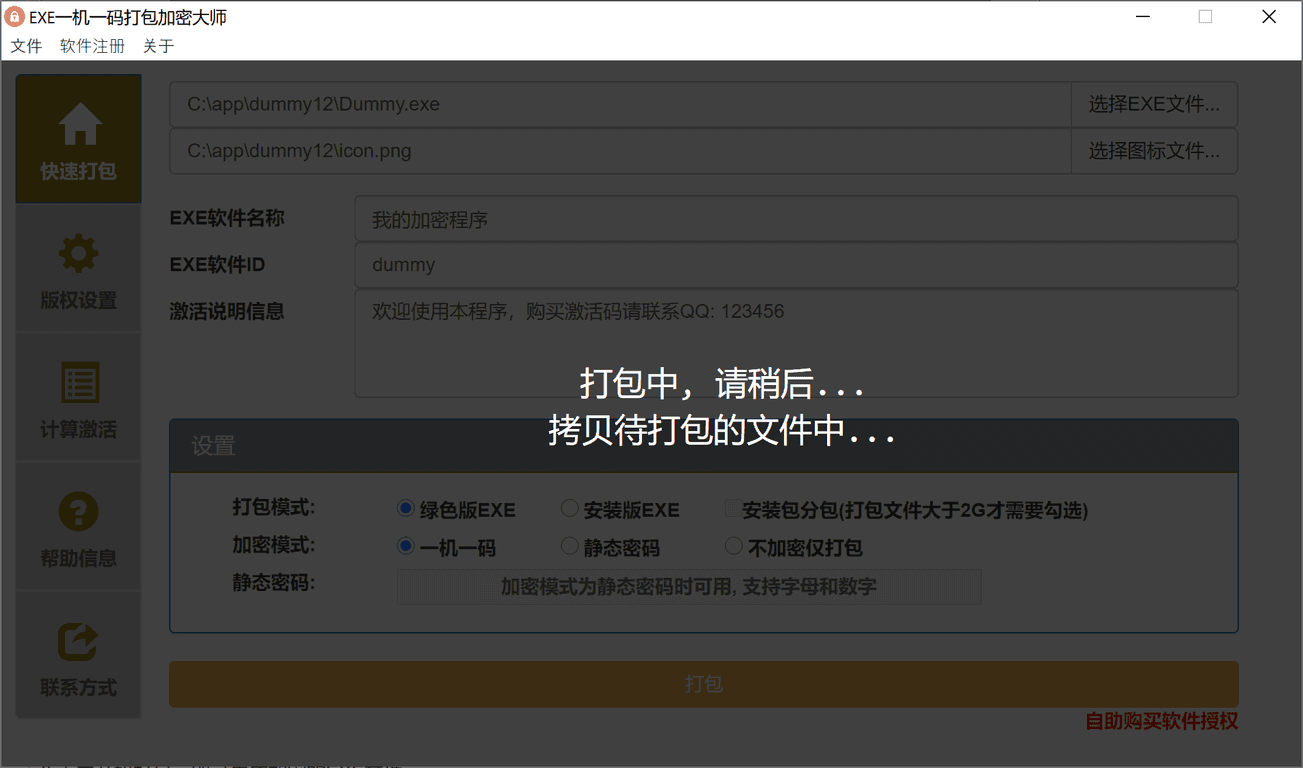Click the EXE软件名称 input field
This screenshot has height=768, width=1303.
(795, 219)
